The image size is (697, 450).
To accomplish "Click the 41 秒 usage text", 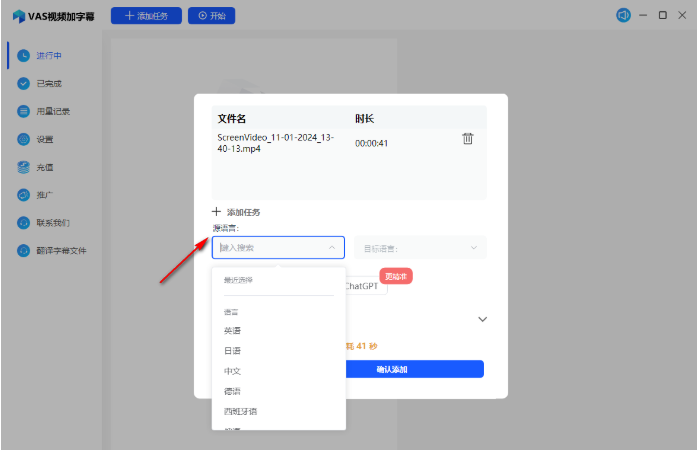I will click(367, 346).
